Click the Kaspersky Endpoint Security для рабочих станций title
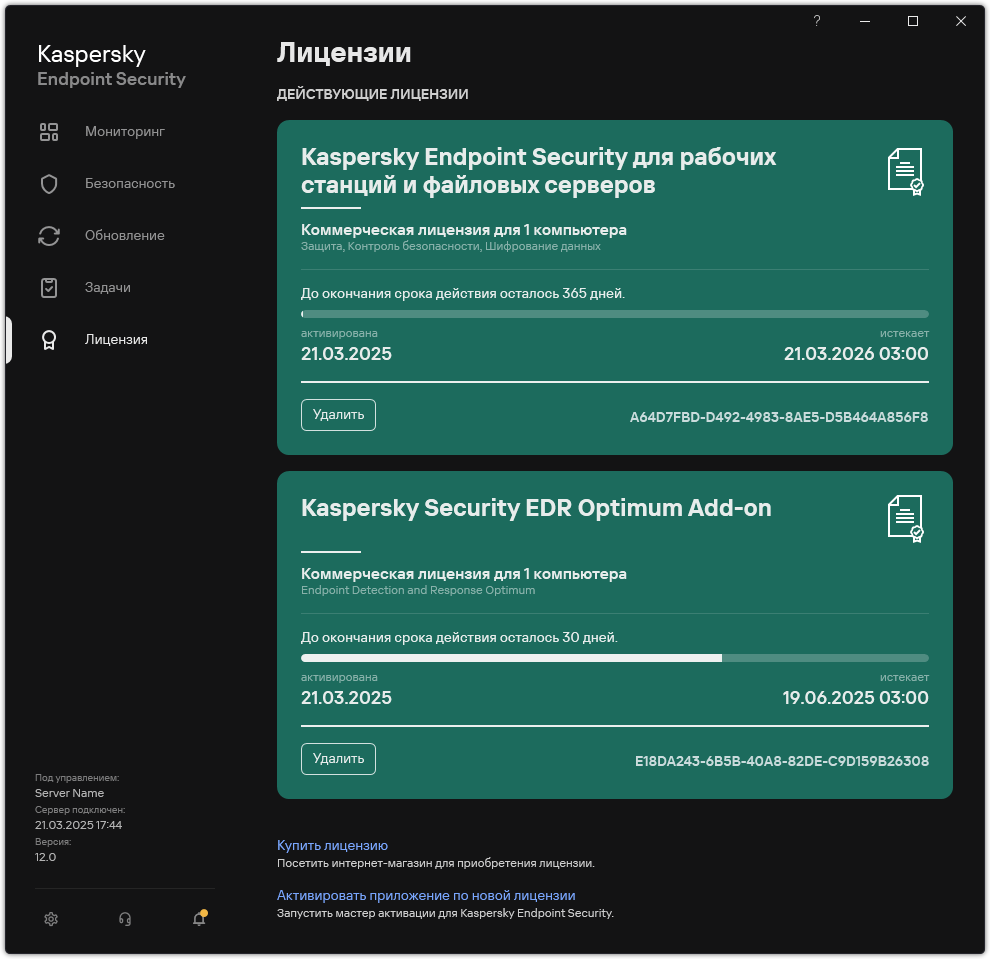Viewport: 990px width, 959px height. [538, 170]
